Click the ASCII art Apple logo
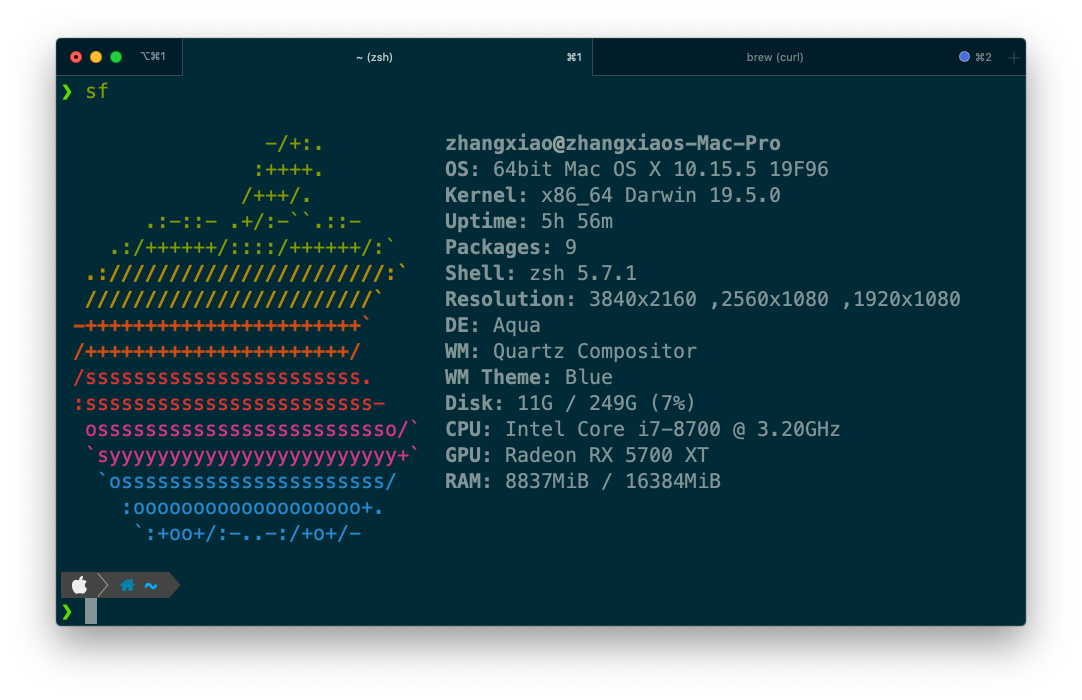The width and height of the screenshot is (1082, 700). pos(242,340)
